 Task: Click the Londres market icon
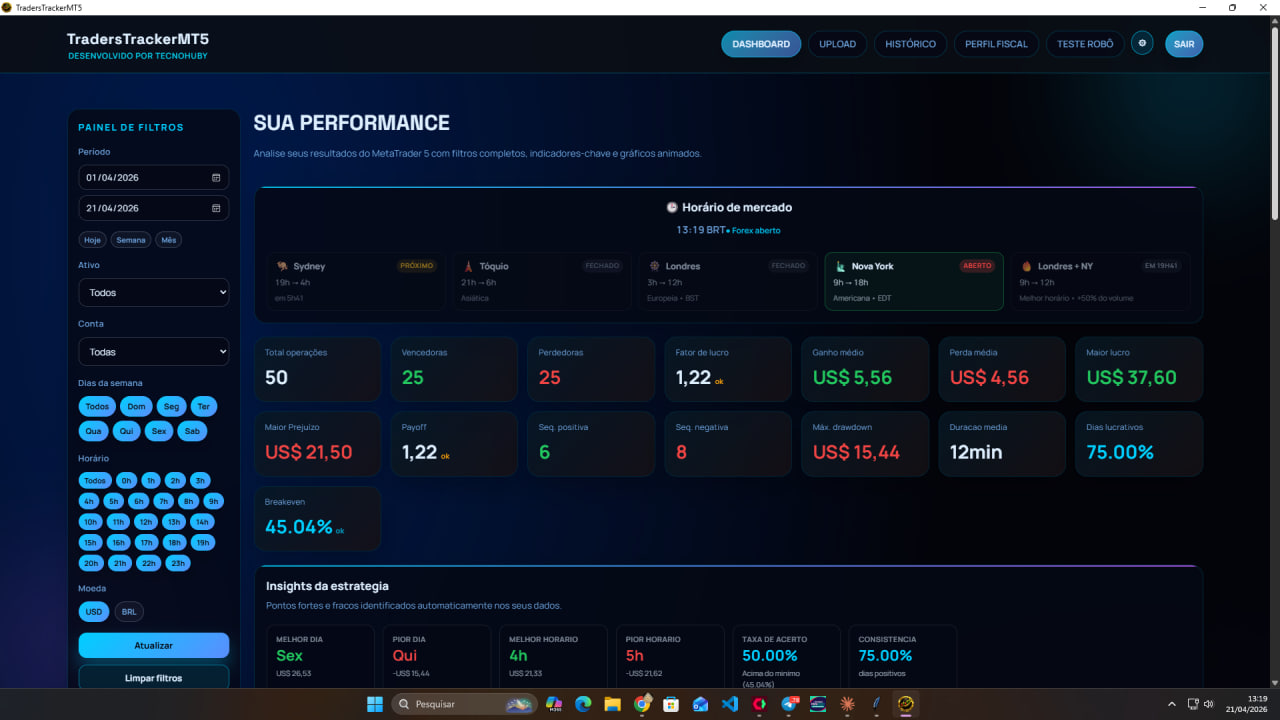[x=654, y=266]
